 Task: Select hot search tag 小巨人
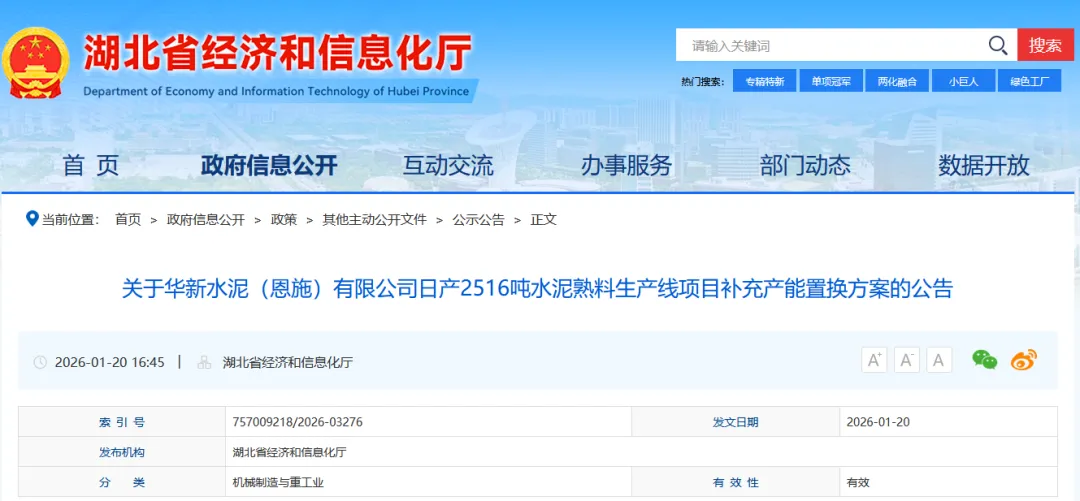tap(964, 81)
